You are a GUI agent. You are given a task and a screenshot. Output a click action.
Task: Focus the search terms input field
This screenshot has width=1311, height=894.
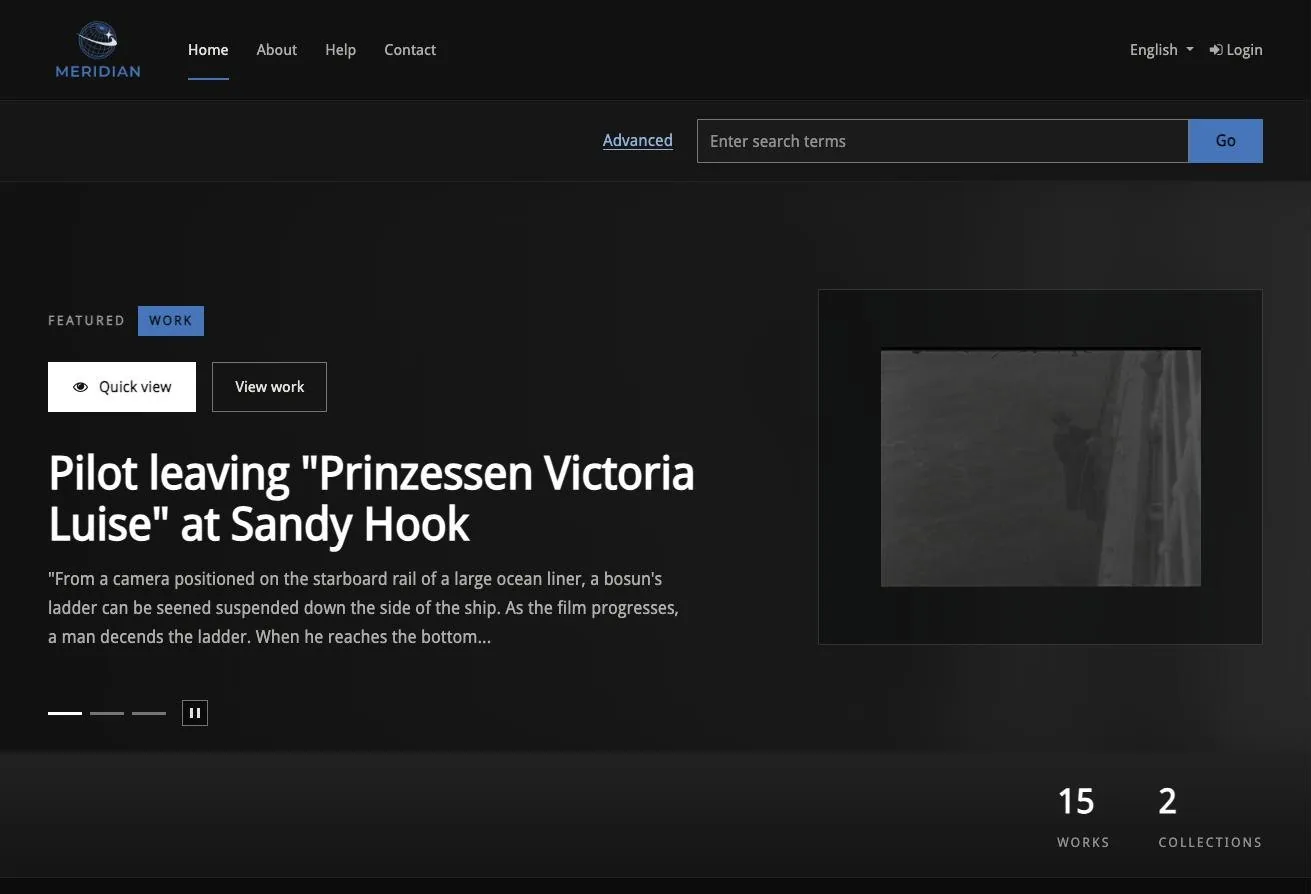[x=942, y=141]
